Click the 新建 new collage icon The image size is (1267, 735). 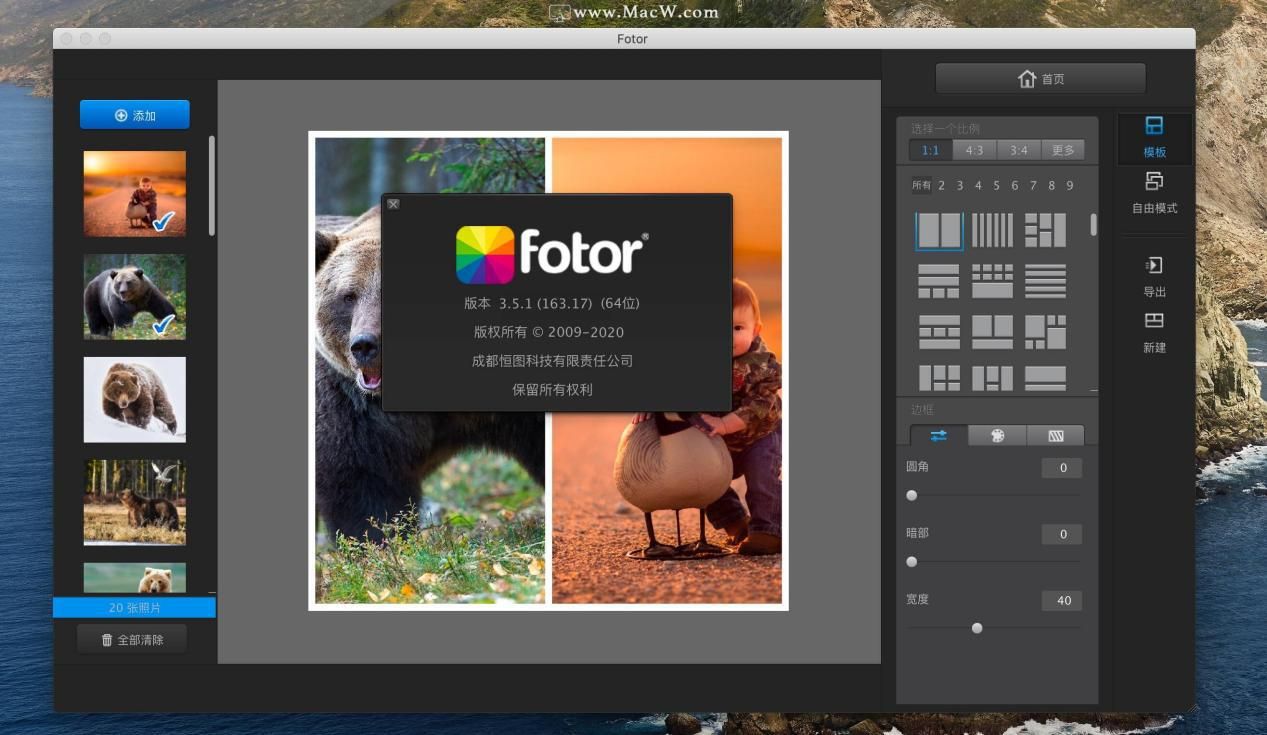click(1154, 321)
